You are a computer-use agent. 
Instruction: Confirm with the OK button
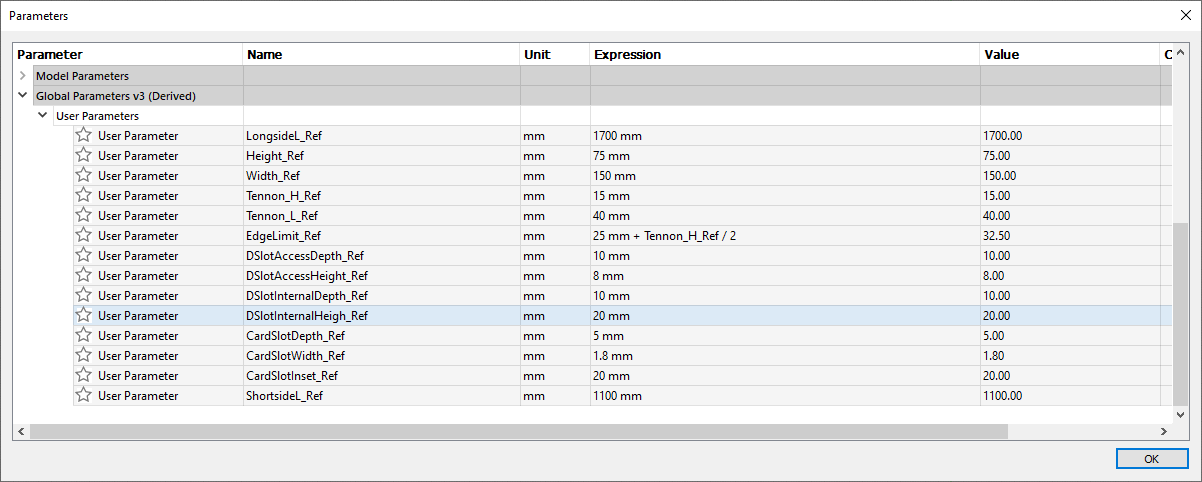point(1151,459)
